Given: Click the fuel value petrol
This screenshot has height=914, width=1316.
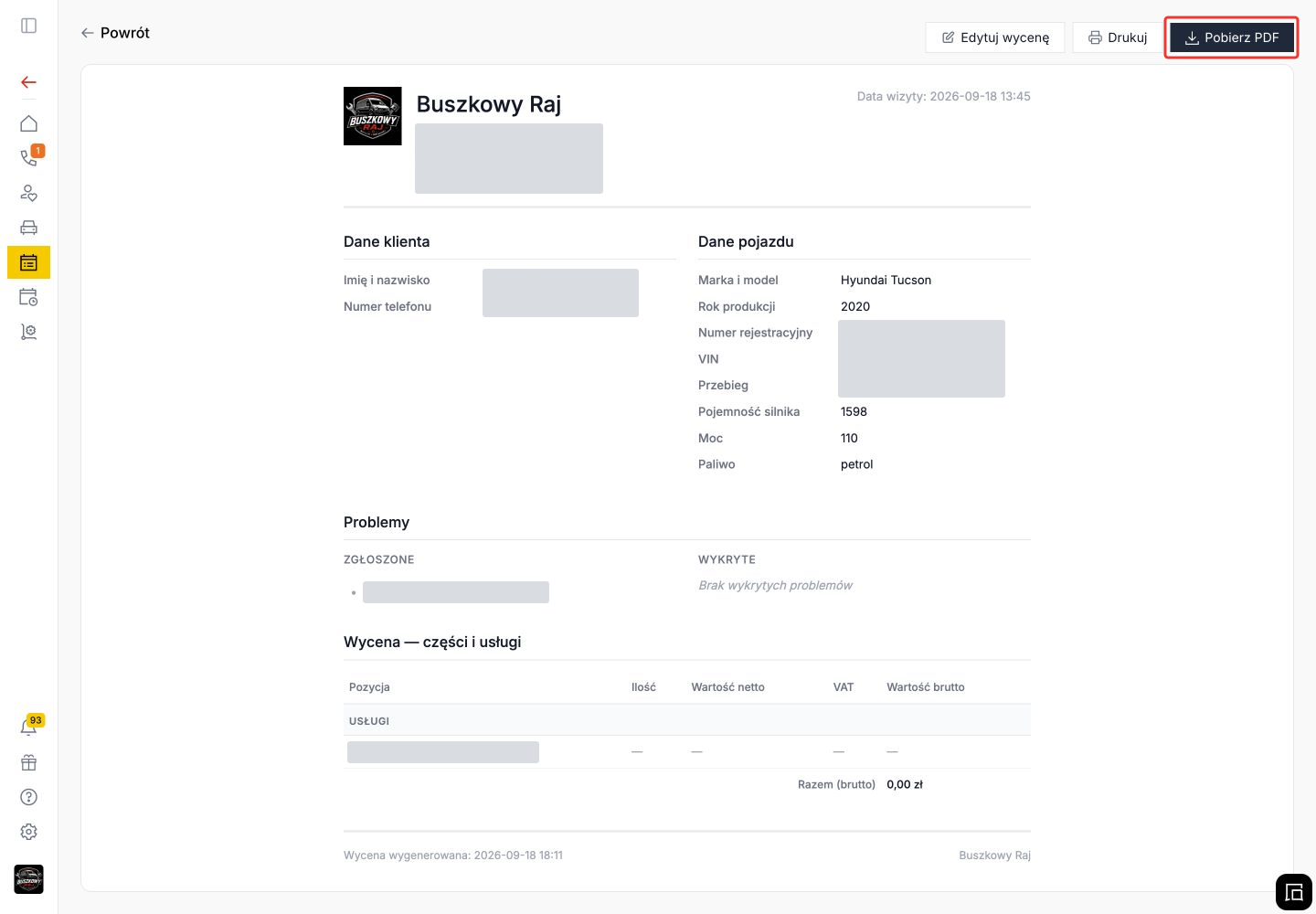Looking at the screenshot, I should 856,464.
